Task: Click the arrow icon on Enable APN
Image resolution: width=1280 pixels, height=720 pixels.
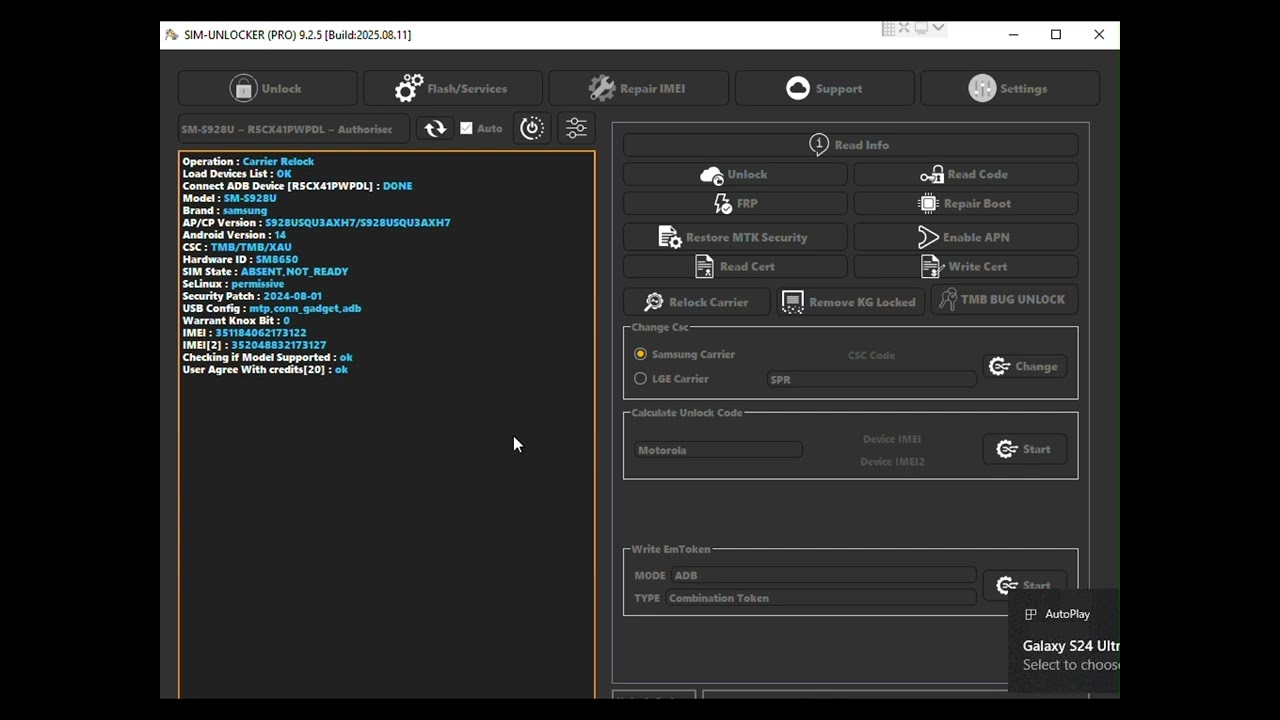Action: tap(928, 237)
